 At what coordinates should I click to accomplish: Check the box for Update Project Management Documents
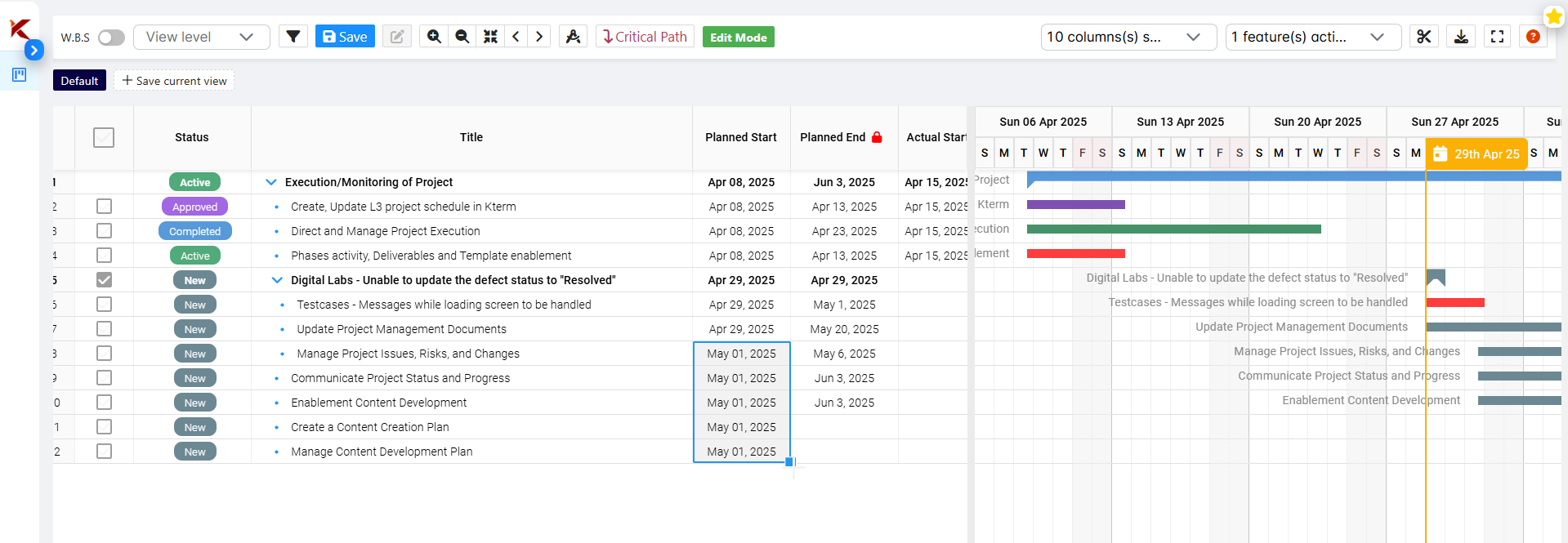pos(104,329)
